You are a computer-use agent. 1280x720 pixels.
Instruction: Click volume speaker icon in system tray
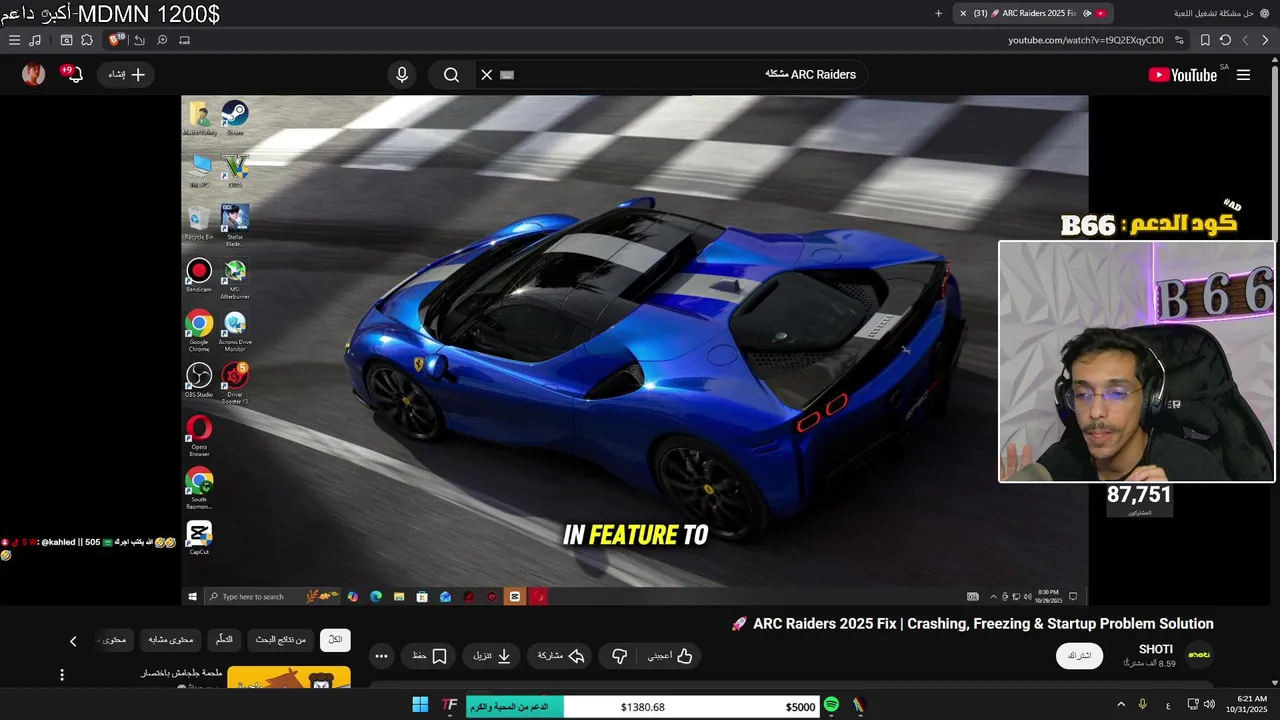click(x=1210, y=705)
